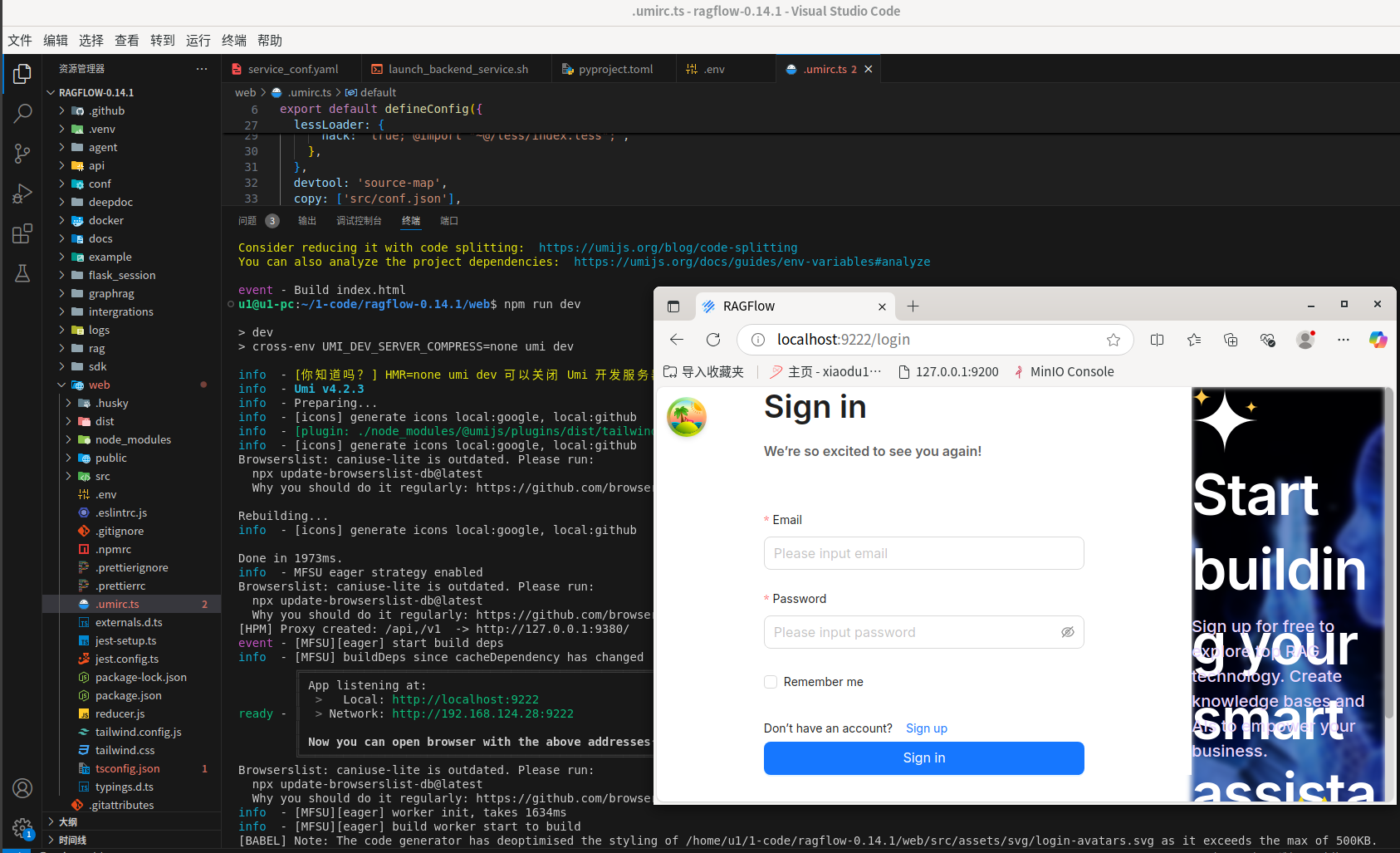Open the MinIO Console bookmark

1064,372
